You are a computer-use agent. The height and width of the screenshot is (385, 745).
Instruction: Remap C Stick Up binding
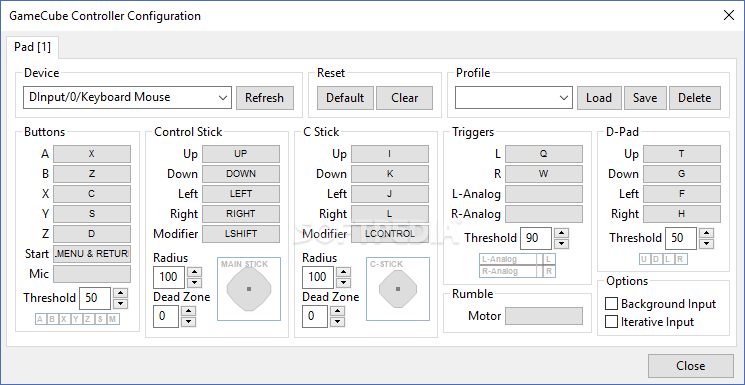click(390, 154)
